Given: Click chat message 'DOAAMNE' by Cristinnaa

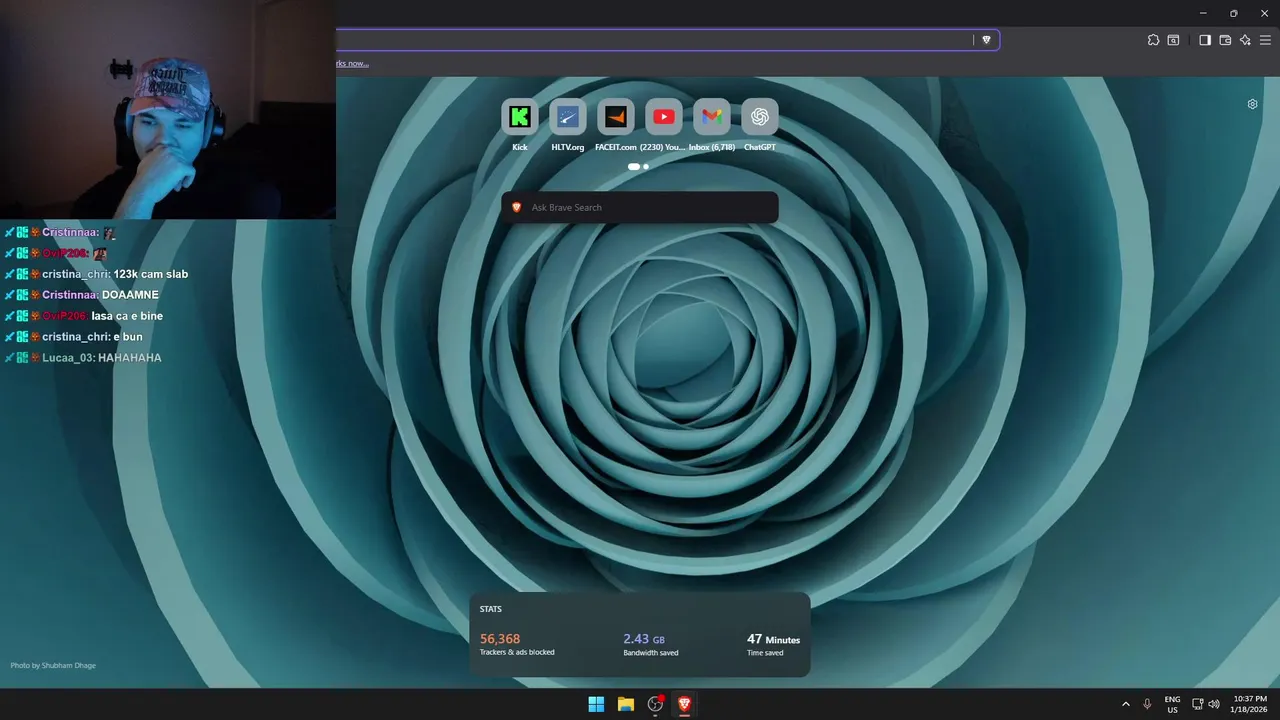Looking at the screenshot, I should point(130,295).
